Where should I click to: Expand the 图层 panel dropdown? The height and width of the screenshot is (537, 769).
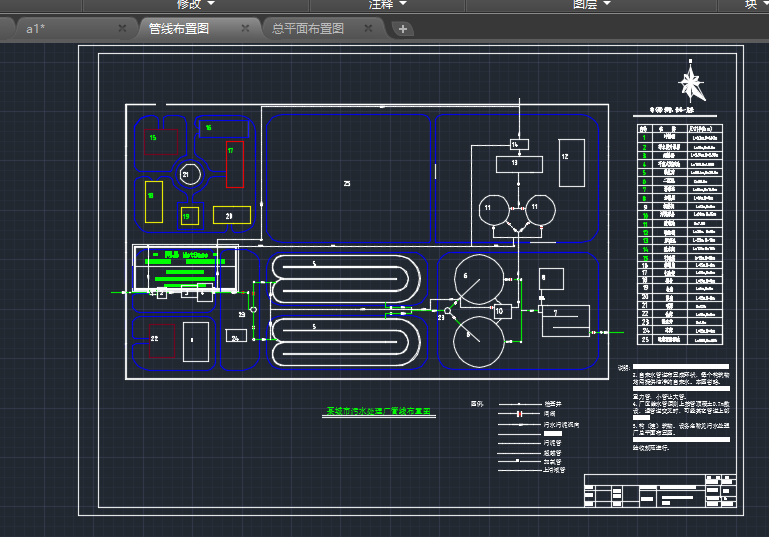tap(592, 5)
